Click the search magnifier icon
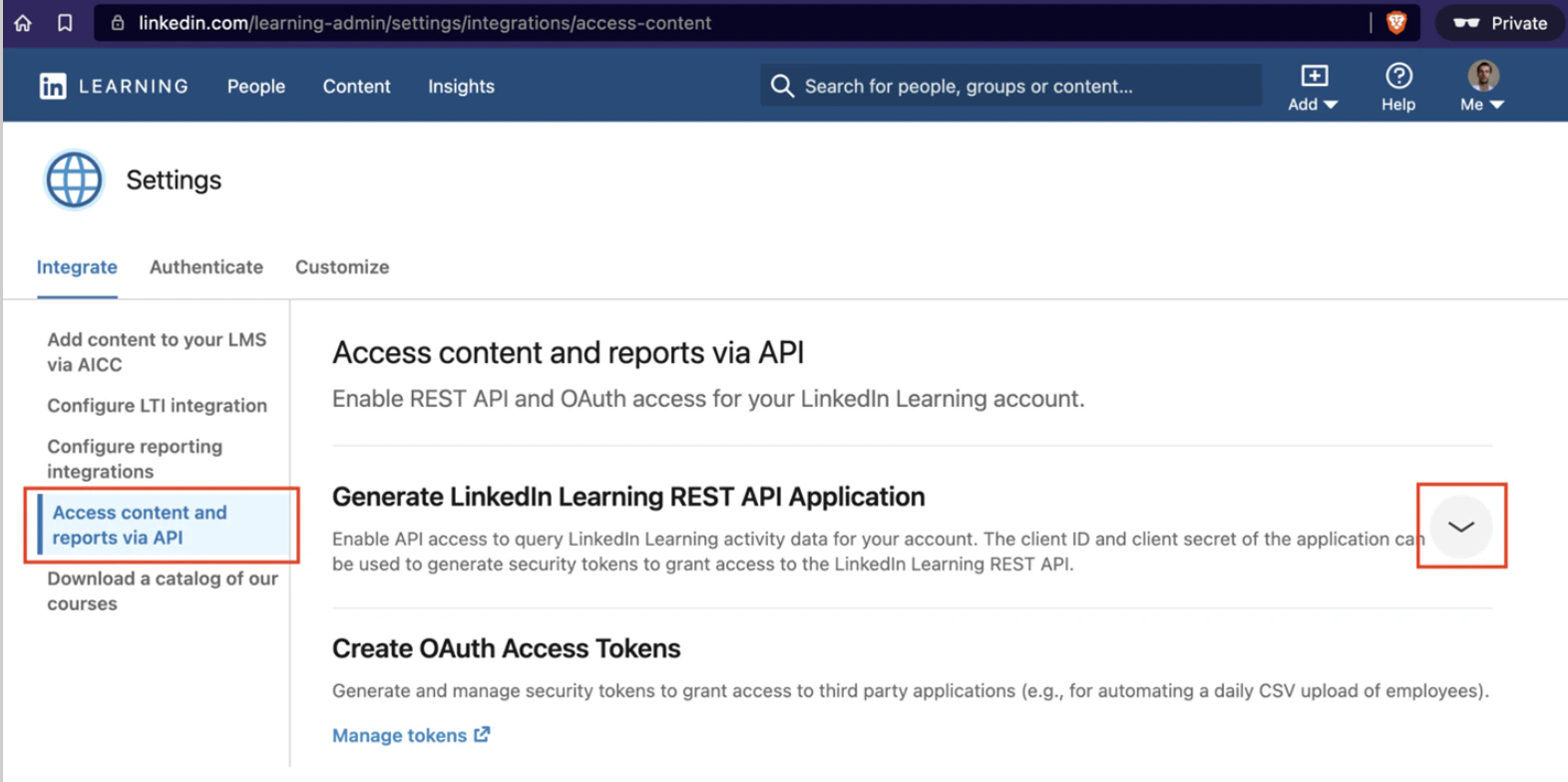This screenshot has width=1568, height=782. [783, 87]
